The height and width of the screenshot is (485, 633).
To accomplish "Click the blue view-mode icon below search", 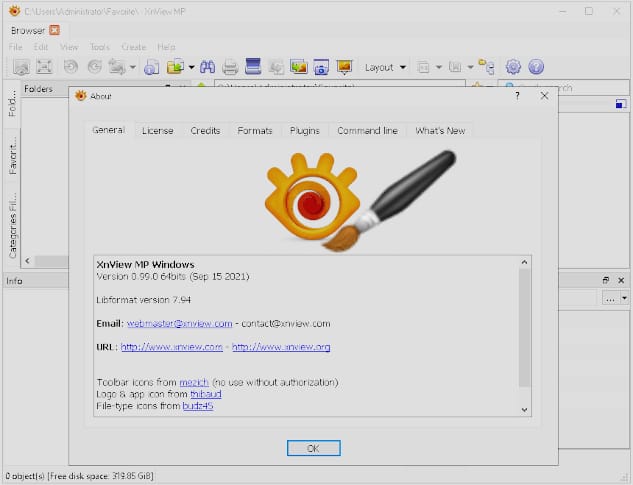I will point(621,104).
